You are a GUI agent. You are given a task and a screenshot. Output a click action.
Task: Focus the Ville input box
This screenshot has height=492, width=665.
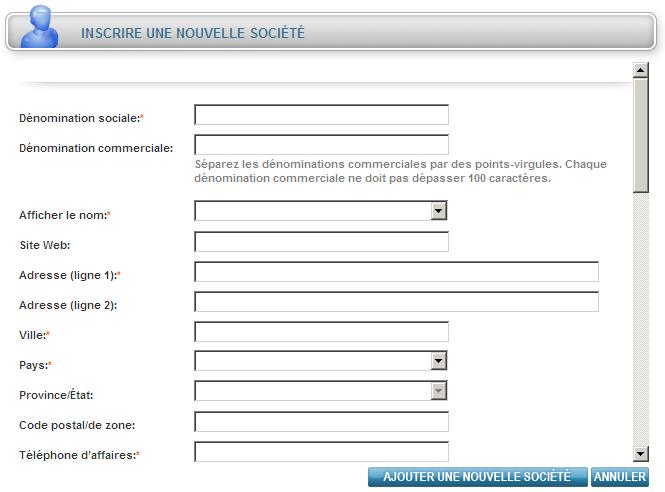point(321,332)
